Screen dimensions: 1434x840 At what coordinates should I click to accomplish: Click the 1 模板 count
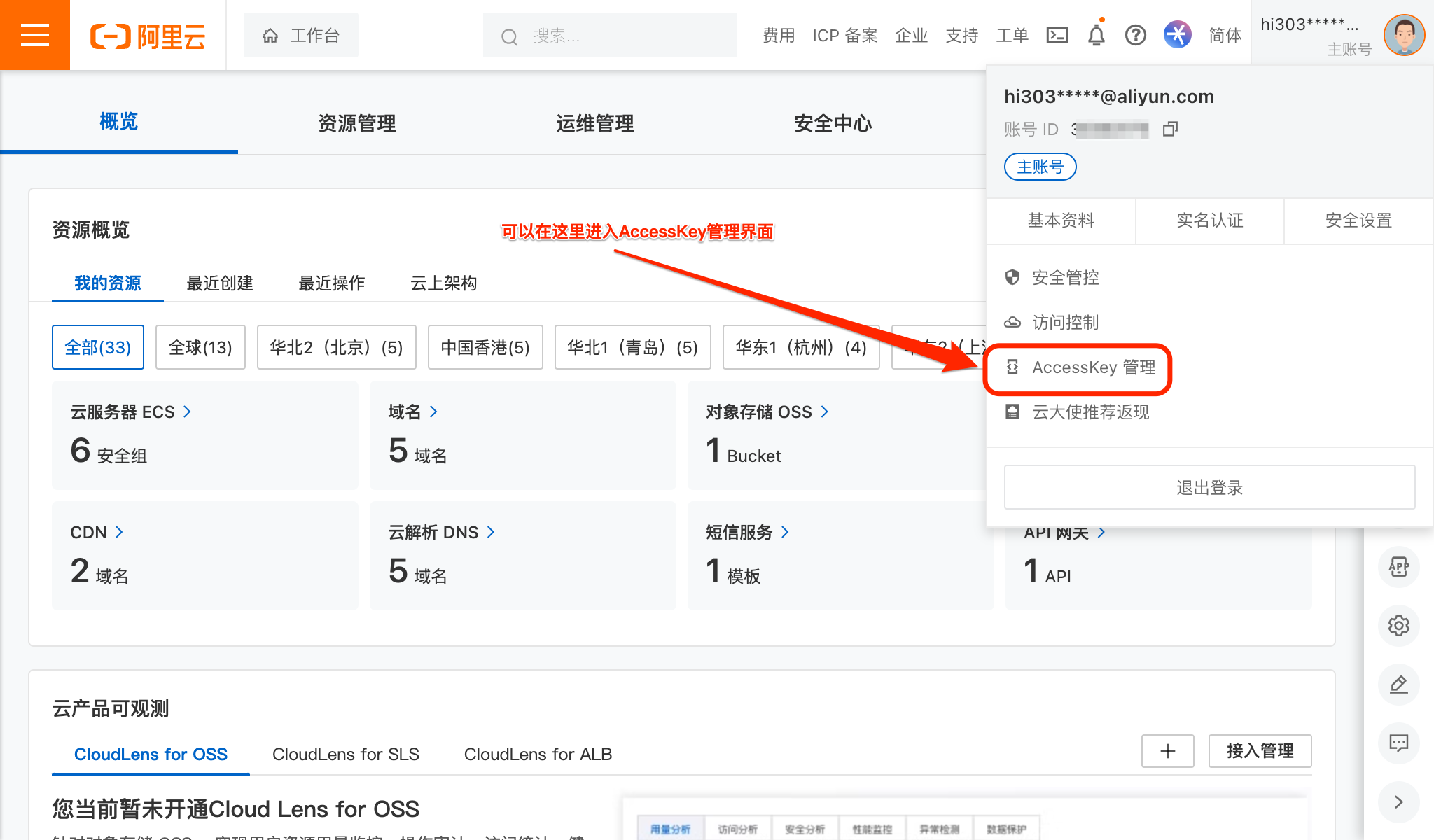click(x=733, y=570)
